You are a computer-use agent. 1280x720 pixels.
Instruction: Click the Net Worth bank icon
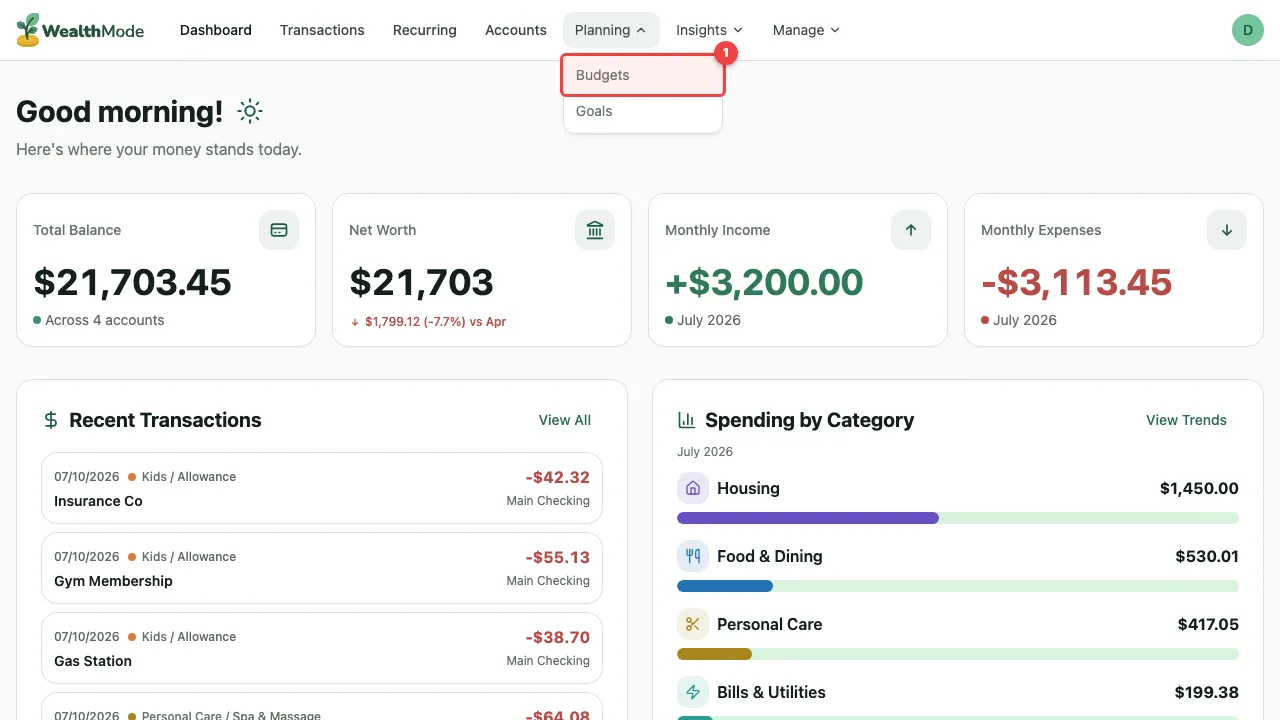pos(595,230)
